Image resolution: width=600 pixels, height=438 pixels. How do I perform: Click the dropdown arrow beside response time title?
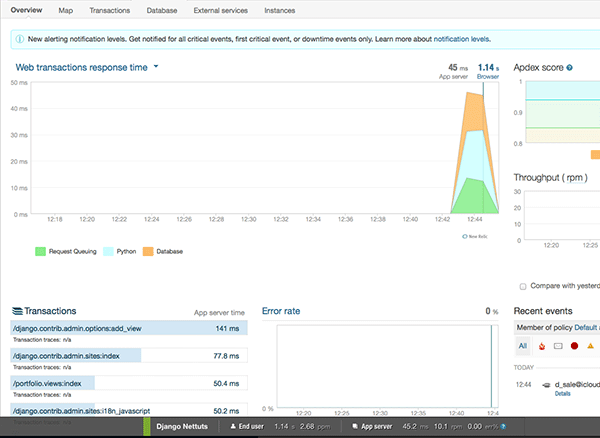[x=156, y=67]
